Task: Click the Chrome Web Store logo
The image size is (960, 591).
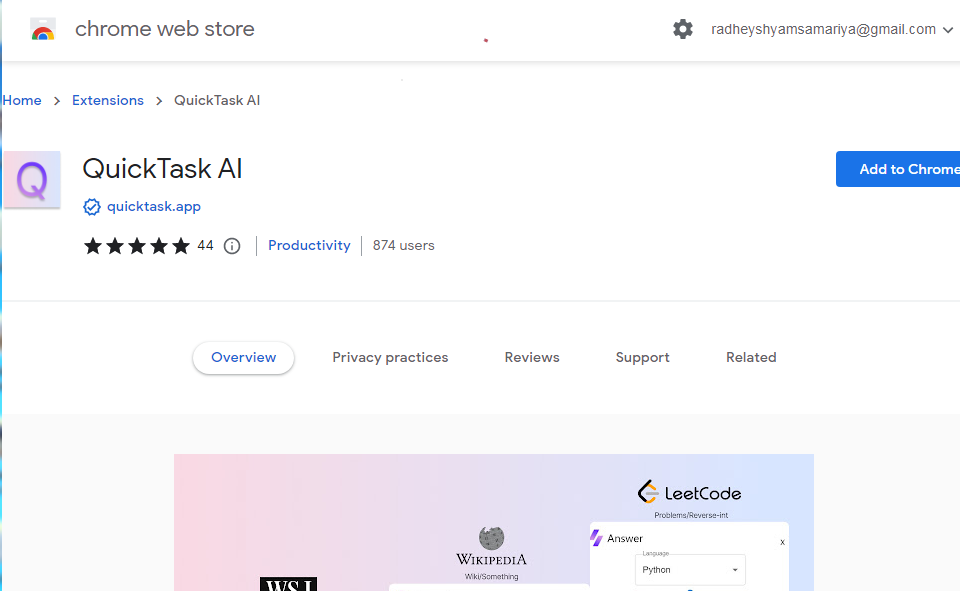Action: (42, 29)
